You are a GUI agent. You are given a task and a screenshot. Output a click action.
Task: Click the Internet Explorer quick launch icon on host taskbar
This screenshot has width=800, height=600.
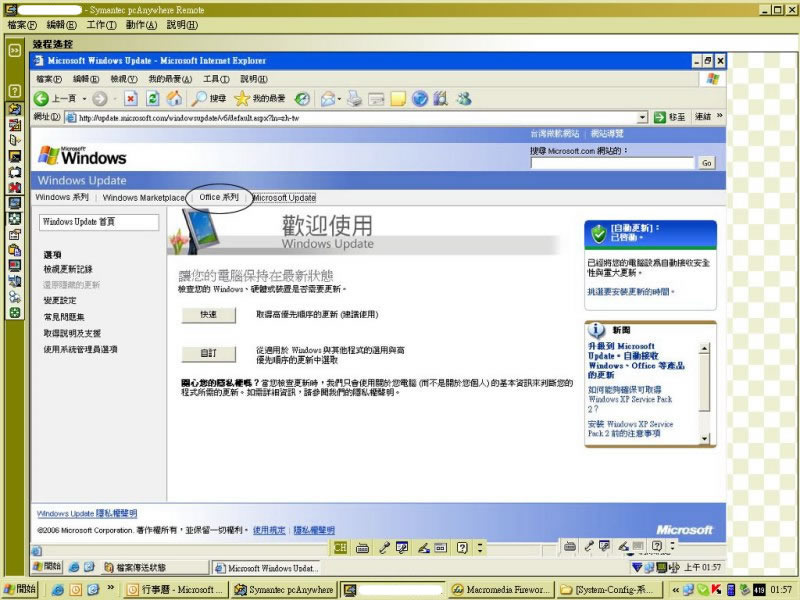[58, 590]
